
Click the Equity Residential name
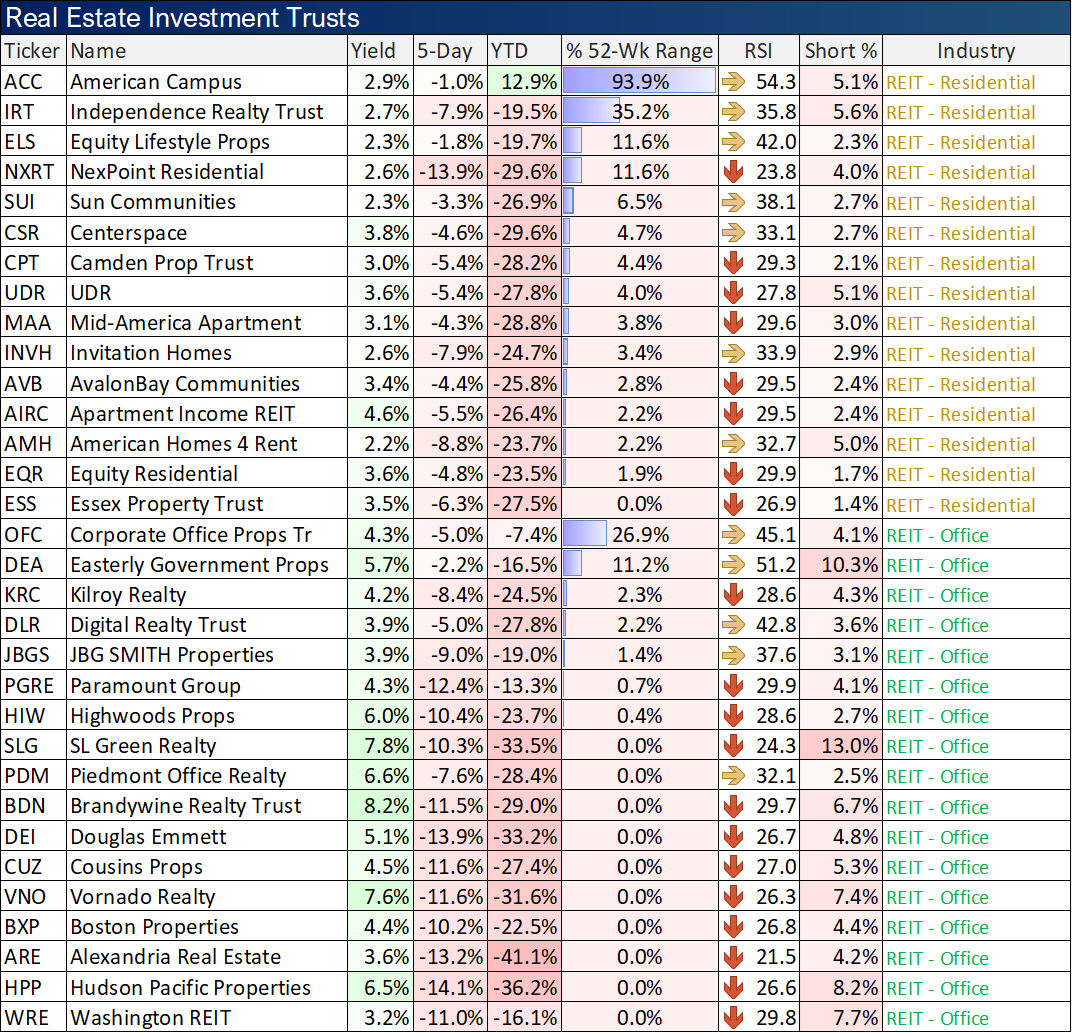coord(154,474)
